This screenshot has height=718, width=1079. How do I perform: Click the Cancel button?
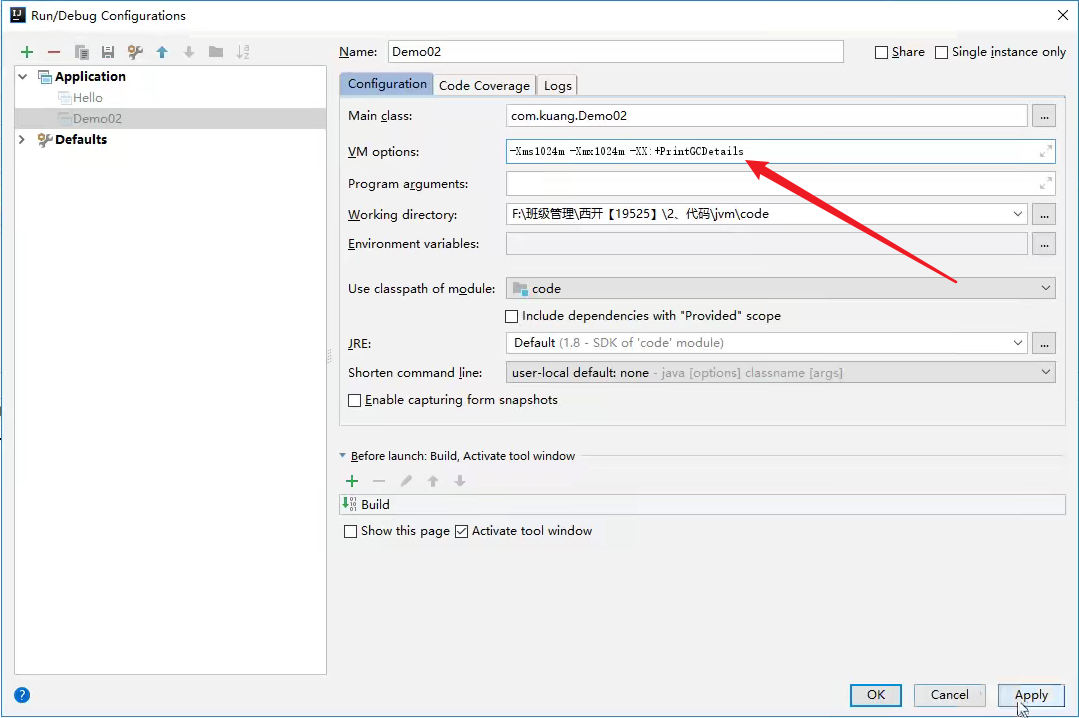point(949,695)
